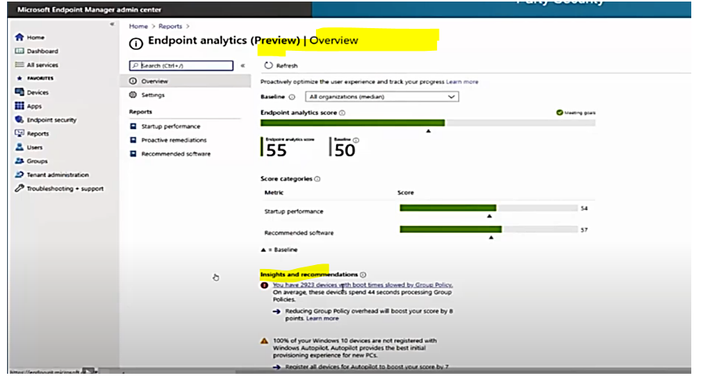The width and height of the screenshot is (703, 380).
Task: Select Tenant administration menu entry
Action: (x=58, y=175)
